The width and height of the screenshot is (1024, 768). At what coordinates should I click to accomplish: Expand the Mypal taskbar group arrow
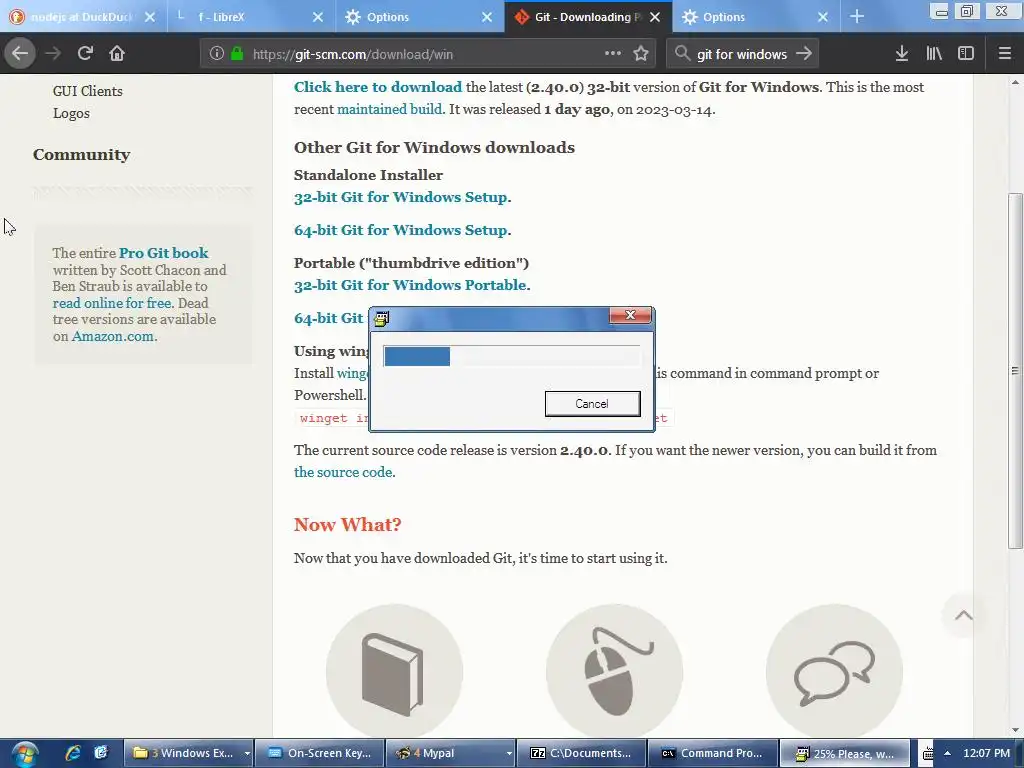pyautogui.click(x=509, y=753)
